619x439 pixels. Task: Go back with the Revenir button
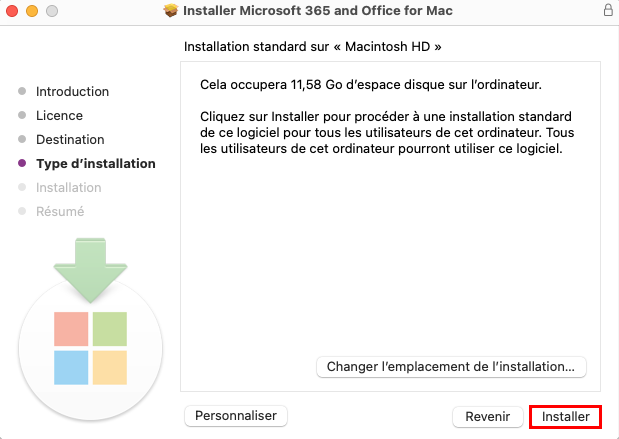click(x=488, y=416)
